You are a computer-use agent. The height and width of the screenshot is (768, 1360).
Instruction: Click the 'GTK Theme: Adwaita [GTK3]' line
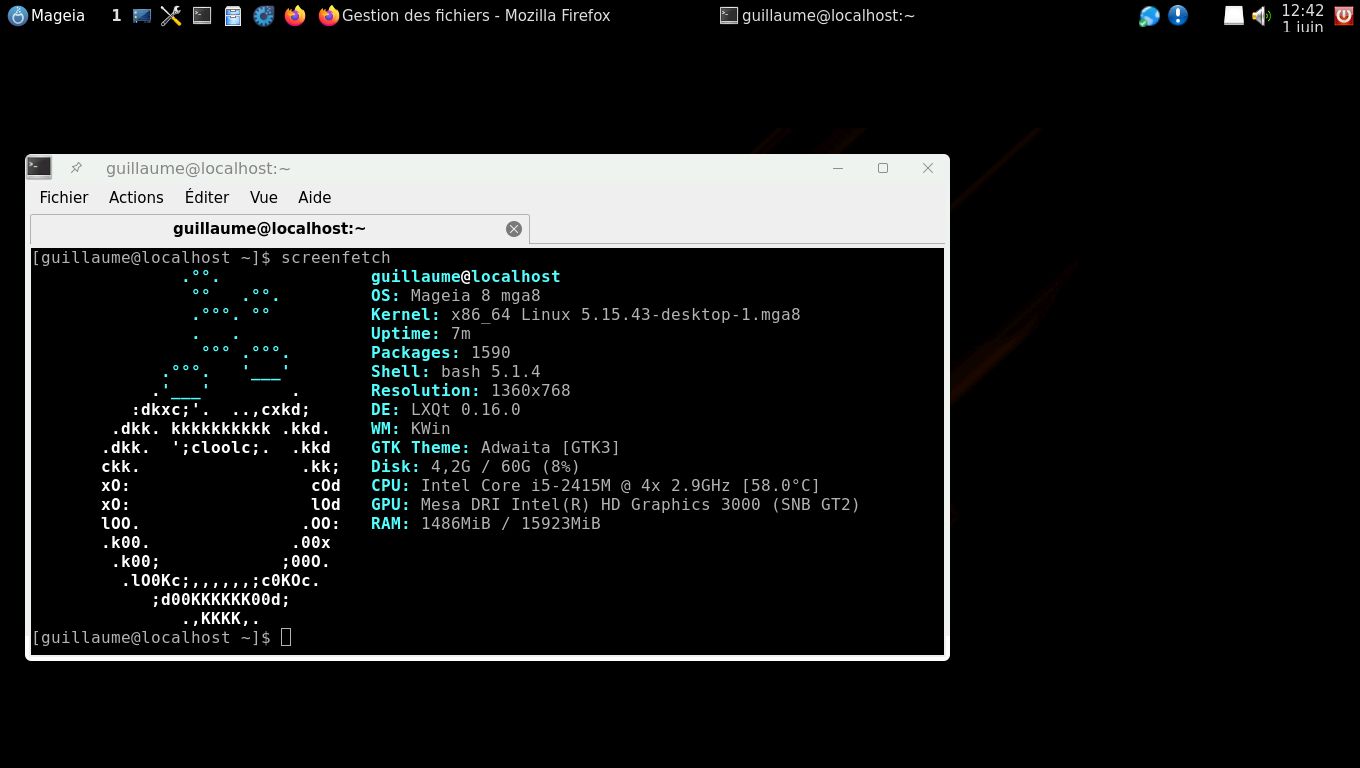pos(496,447)
